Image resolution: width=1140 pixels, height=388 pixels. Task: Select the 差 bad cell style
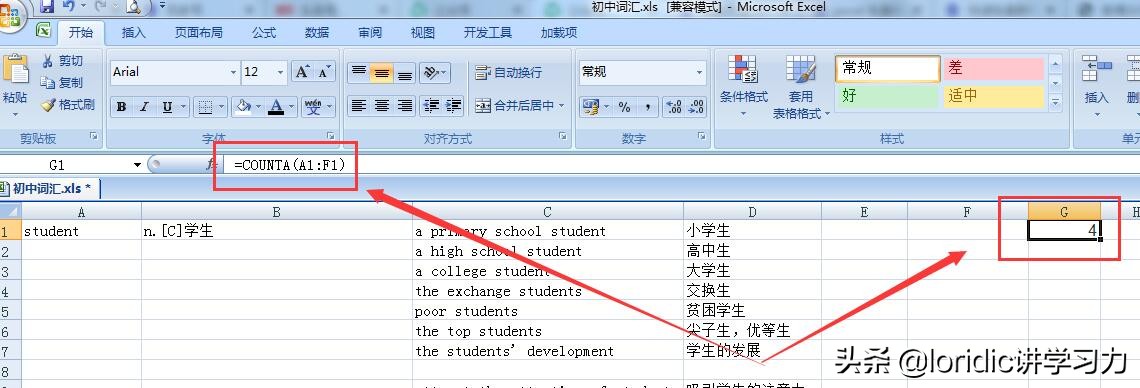pos(994,68)
